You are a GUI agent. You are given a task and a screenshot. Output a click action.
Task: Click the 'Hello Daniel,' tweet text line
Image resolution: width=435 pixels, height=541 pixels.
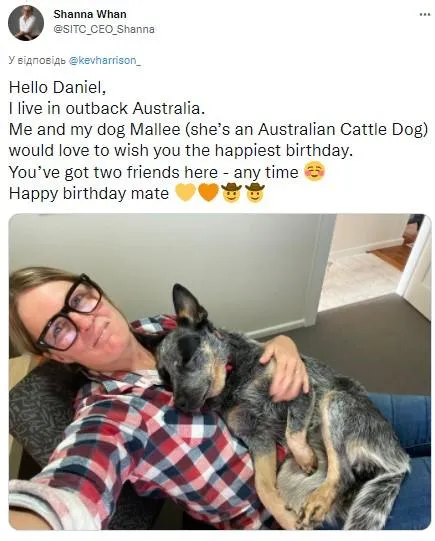click(x=57, y=87)
